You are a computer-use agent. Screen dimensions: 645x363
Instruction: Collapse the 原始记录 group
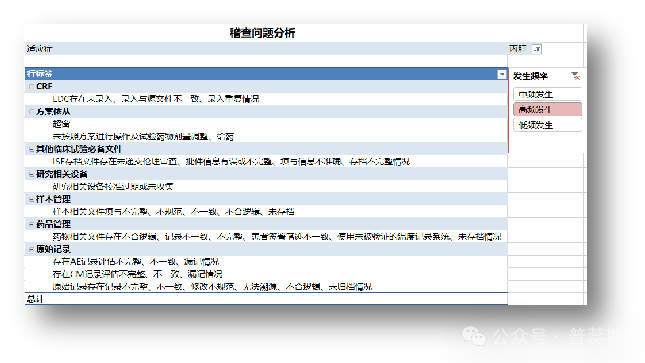31,249
